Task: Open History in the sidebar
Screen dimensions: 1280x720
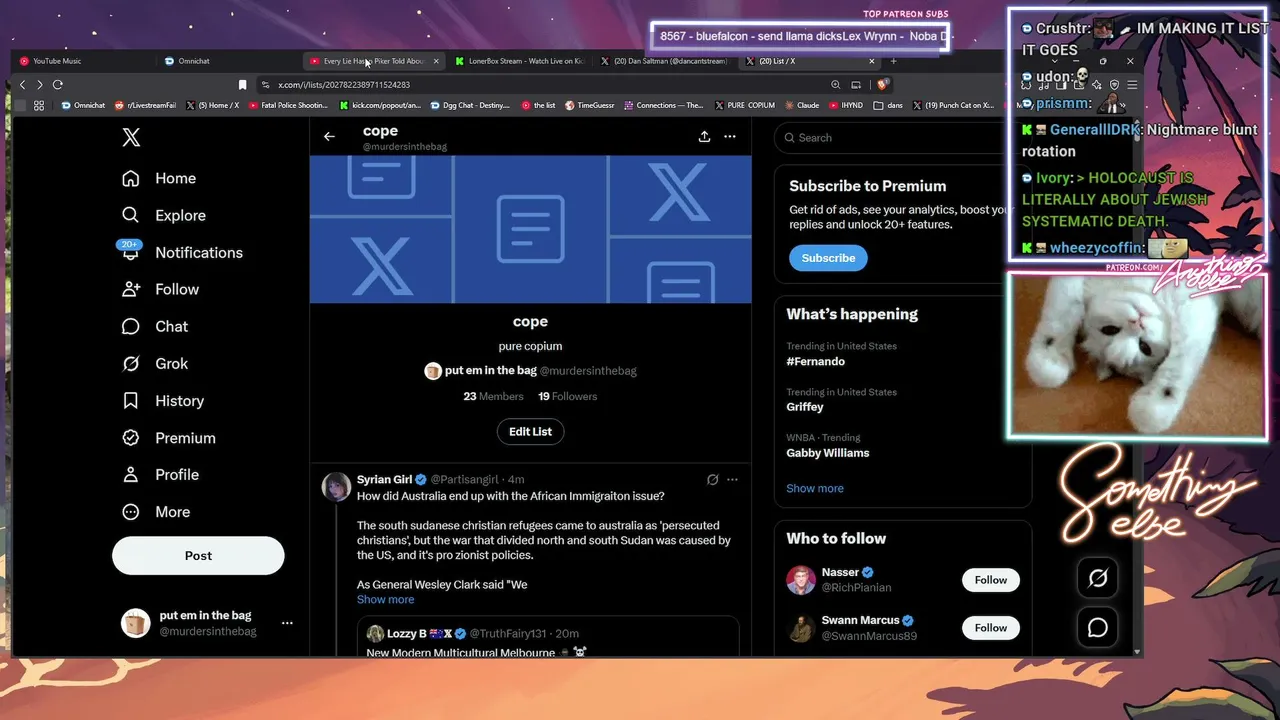Action: [163, 400]
